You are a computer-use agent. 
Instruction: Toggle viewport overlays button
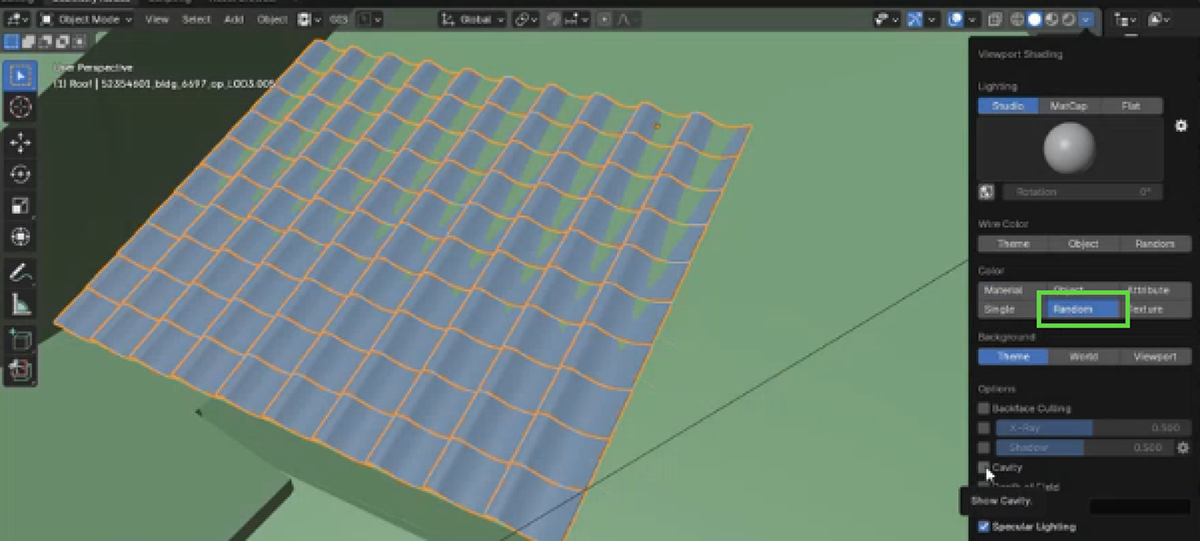[x=955, y=19]
